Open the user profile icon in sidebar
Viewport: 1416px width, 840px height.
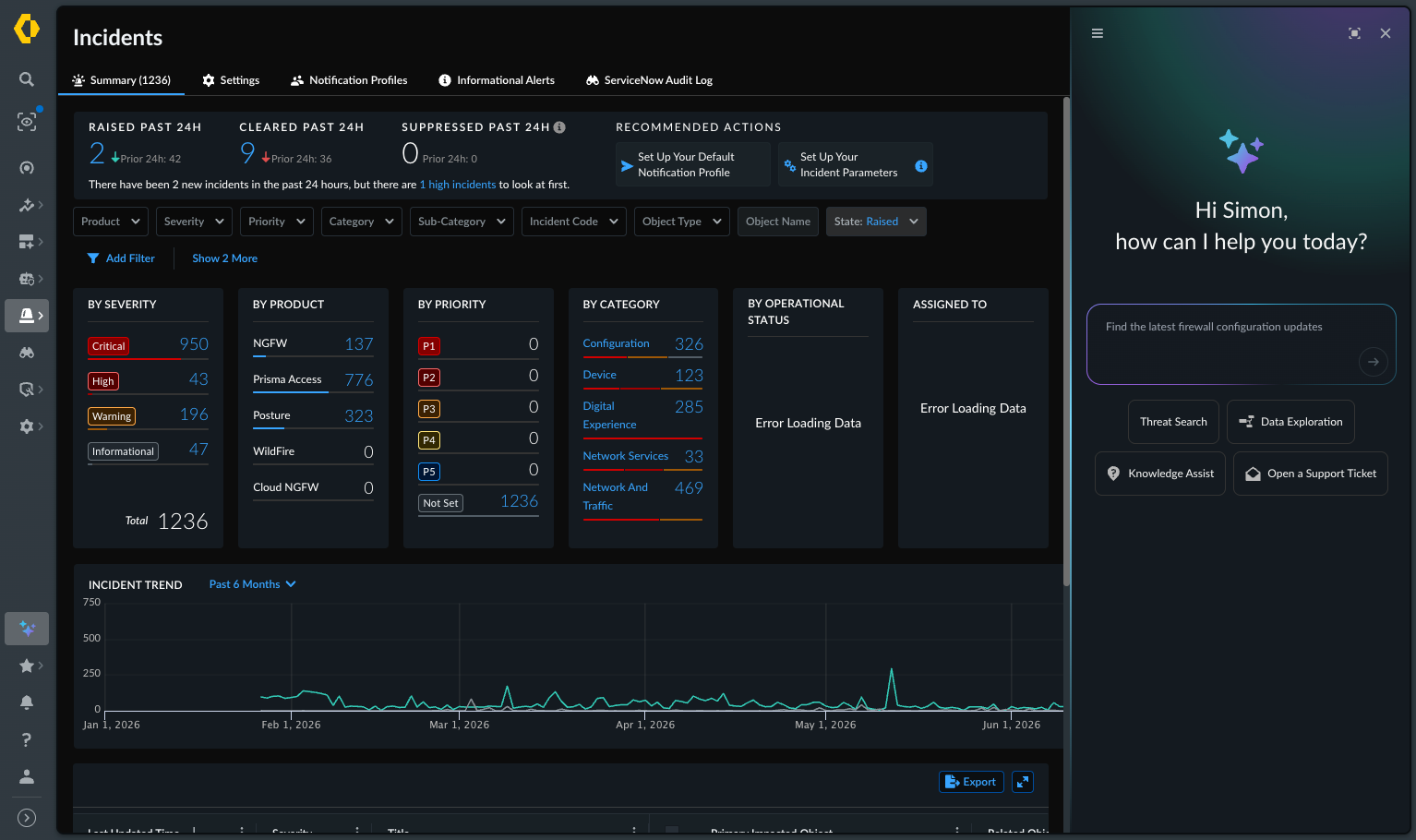(x=27, y=776)
